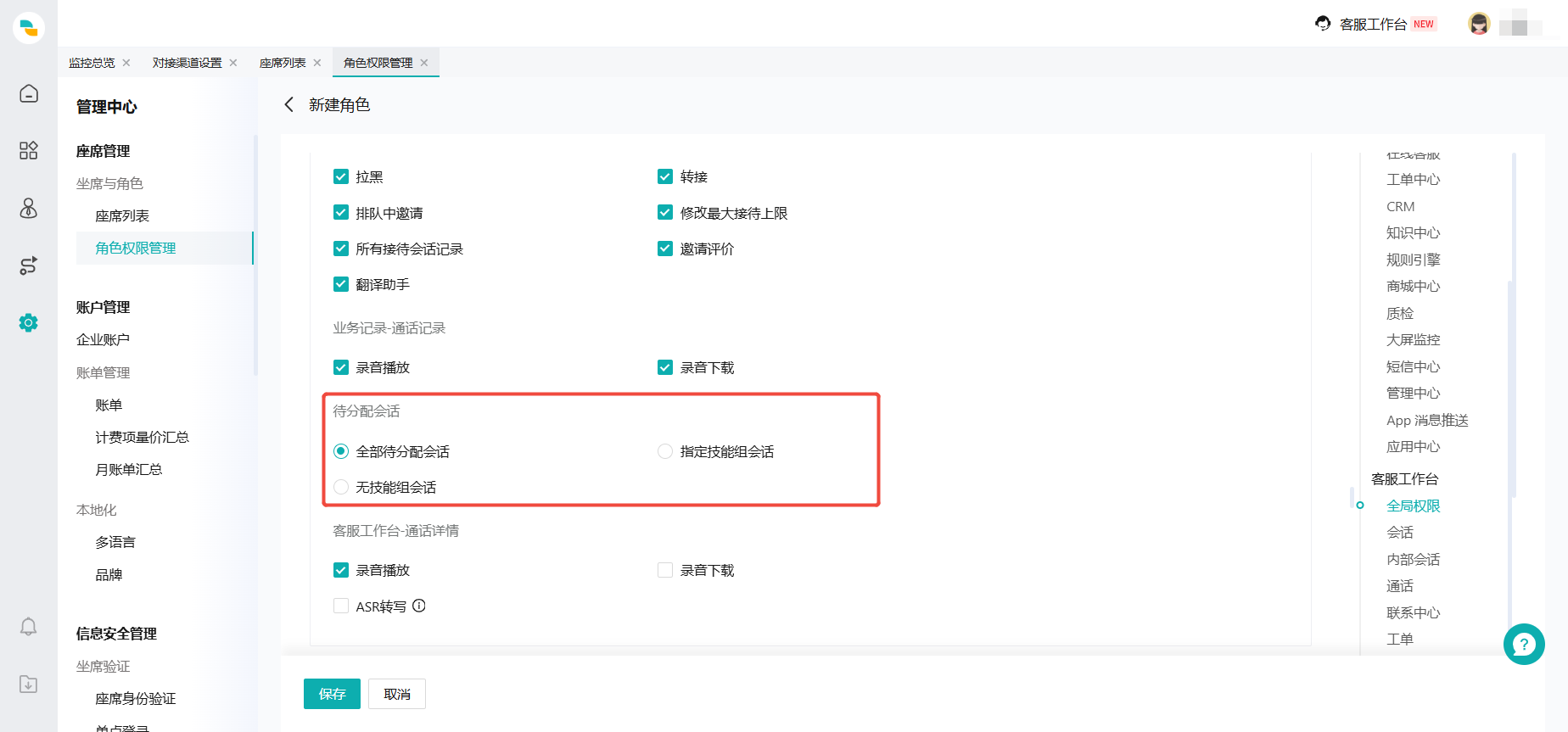The width and height of the screenshot is (1568, 732).
Task: Switch to the 对接渠道设置 tab
Action: pos(187,63)
